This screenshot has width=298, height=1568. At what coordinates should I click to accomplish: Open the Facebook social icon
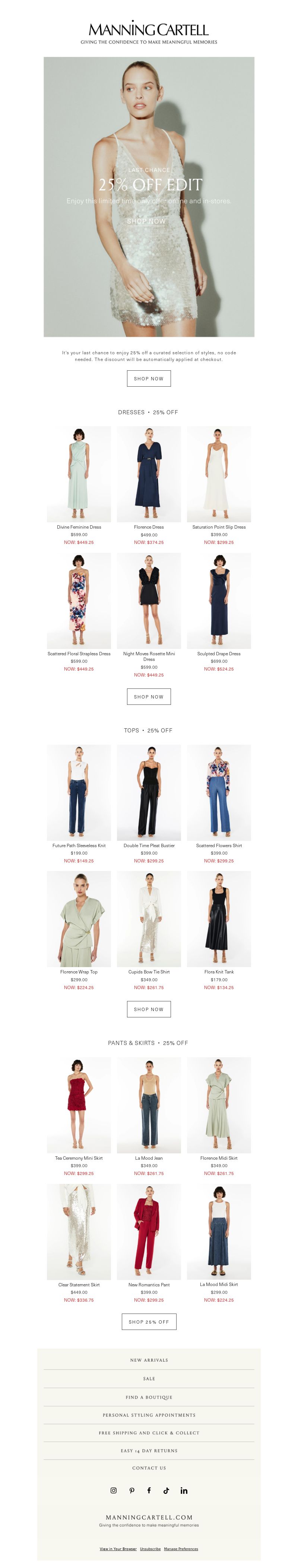(x=149, y=1490)
